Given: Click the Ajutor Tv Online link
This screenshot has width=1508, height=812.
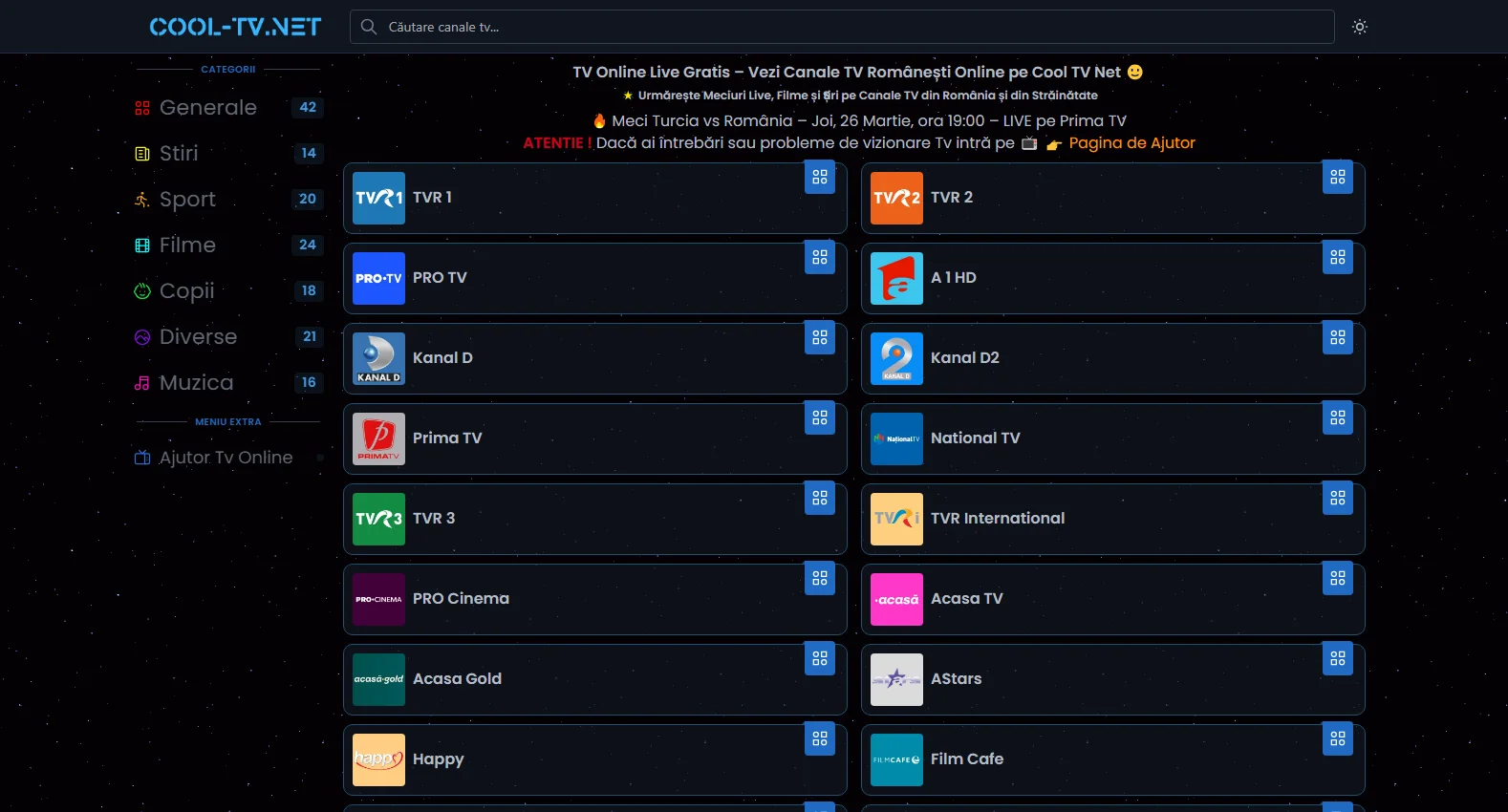Looking at the screenshot, I should click(226, 458).
